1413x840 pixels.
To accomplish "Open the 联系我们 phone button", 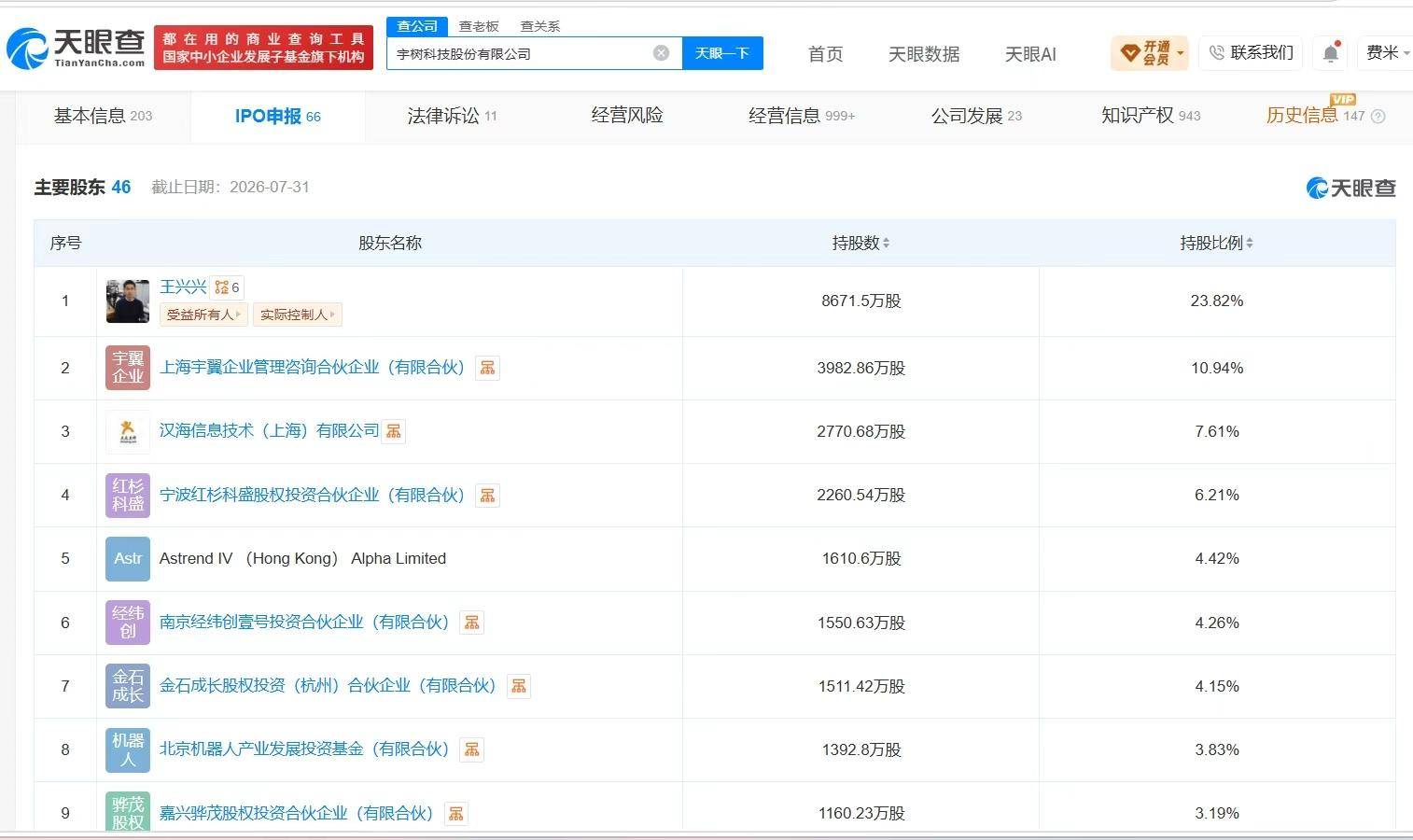I will [1251, 53].
